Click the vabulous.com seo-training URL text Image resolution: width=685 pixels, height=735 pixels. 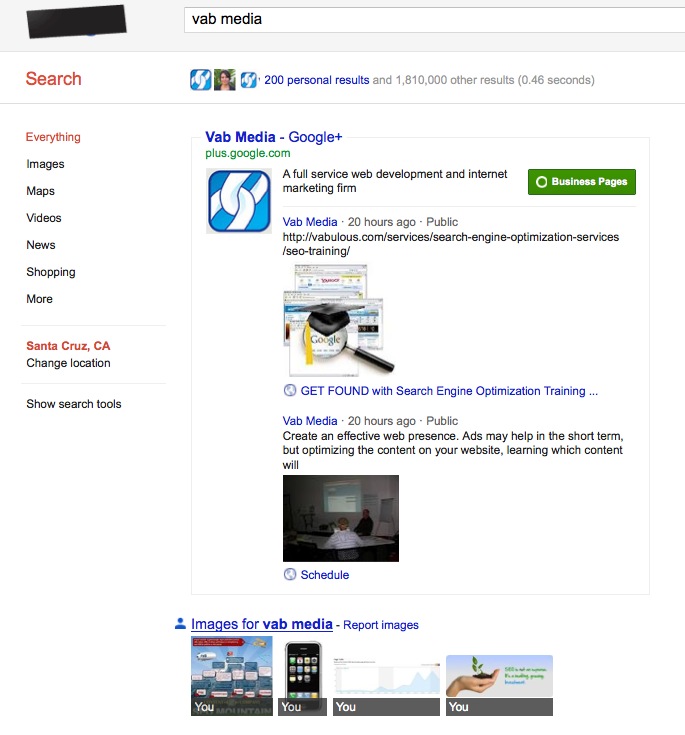click(451, 244)
